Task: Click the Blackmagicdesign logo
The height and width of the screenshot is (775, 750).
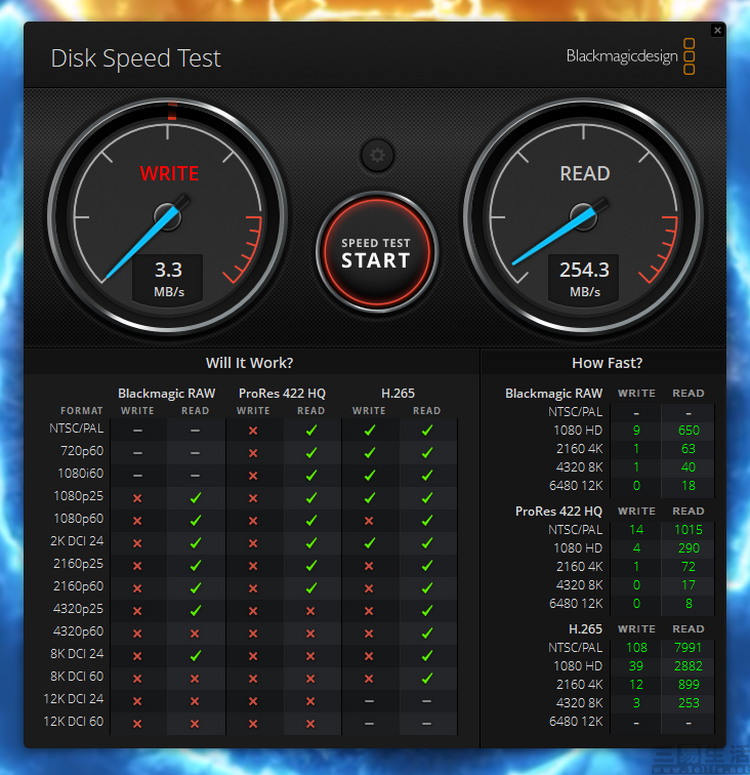Action: coord(630,56)
